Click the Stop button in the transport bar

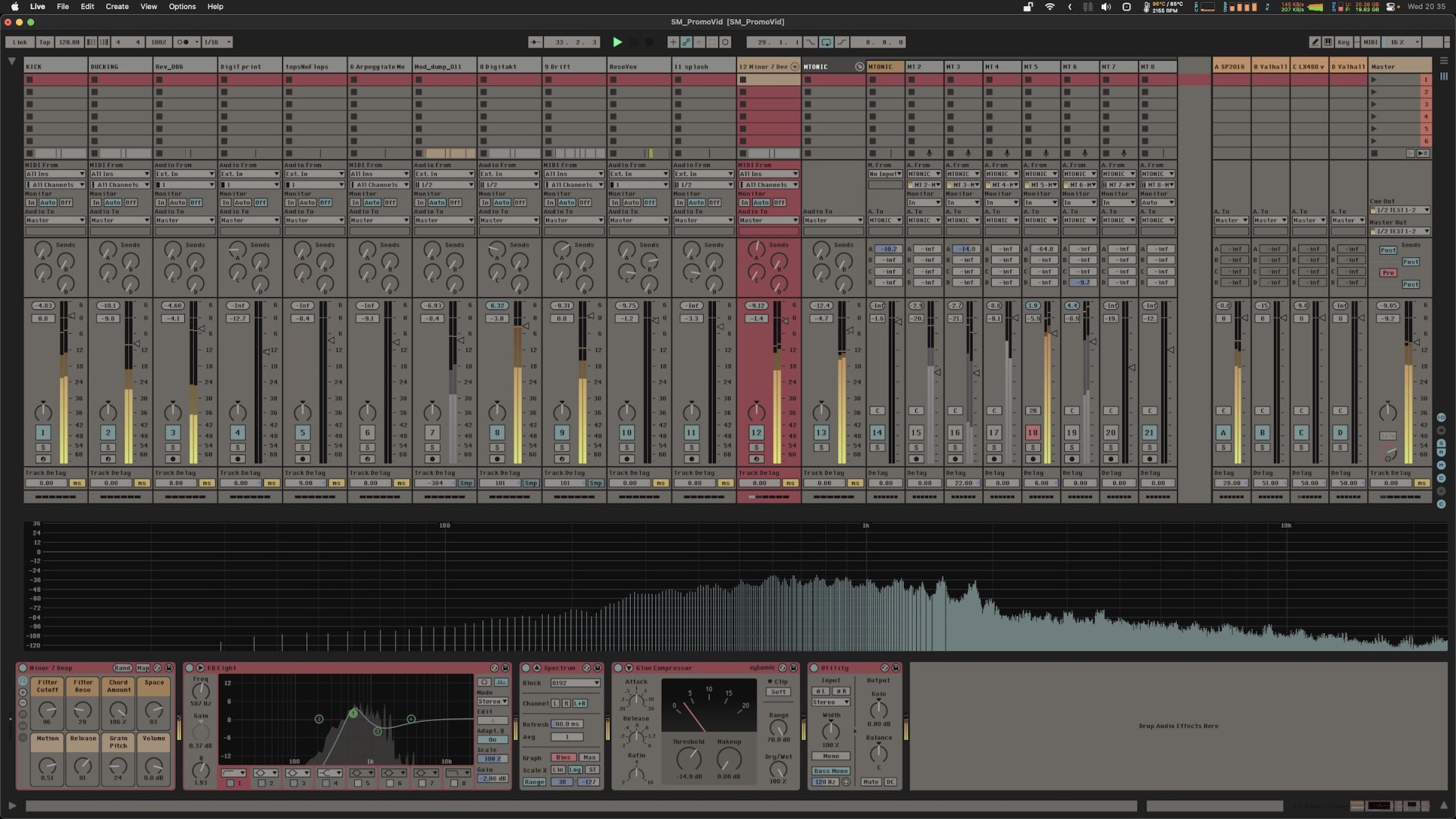point(635,42)
